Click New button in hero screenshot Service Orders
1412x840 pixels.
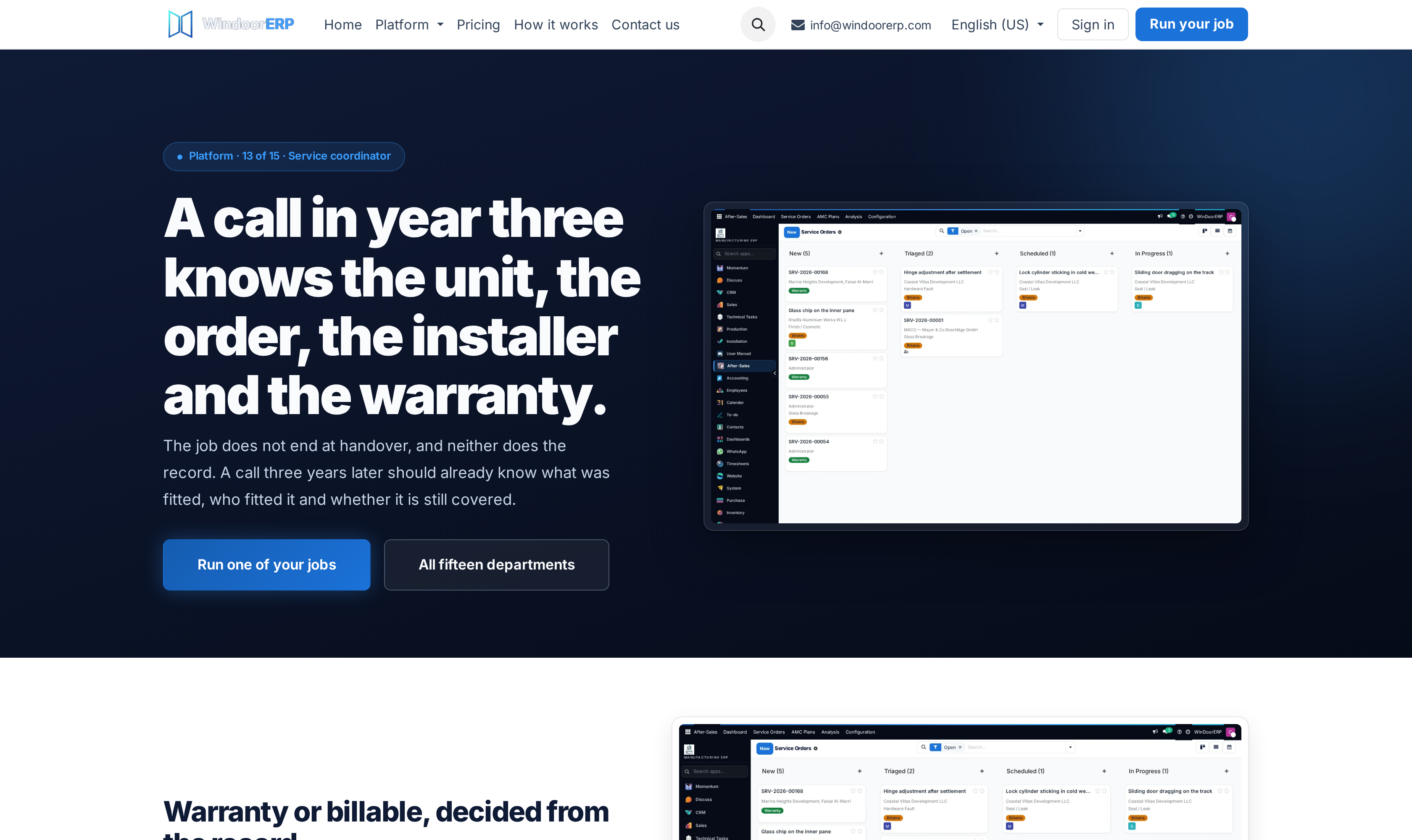[x=791, y=232]
